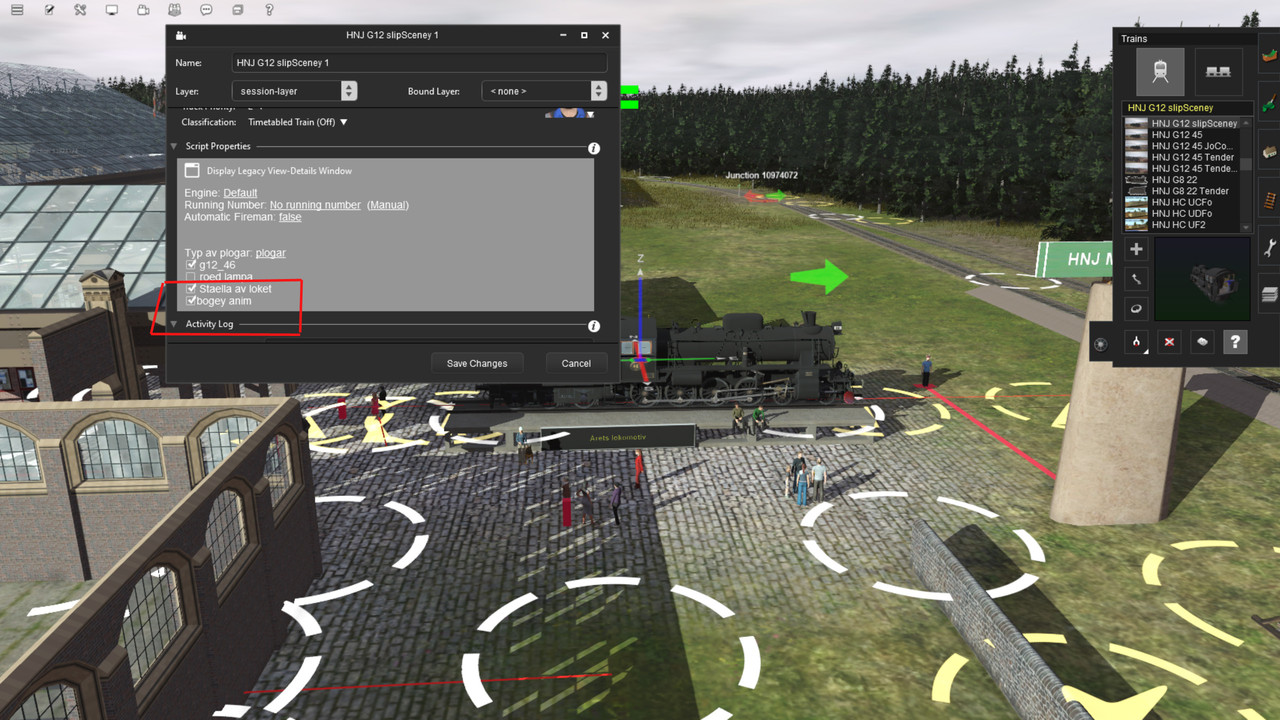Click the locomotive 3D preview thumbnail
This screenshot has height=720, width=1280.
point(1202,279)
